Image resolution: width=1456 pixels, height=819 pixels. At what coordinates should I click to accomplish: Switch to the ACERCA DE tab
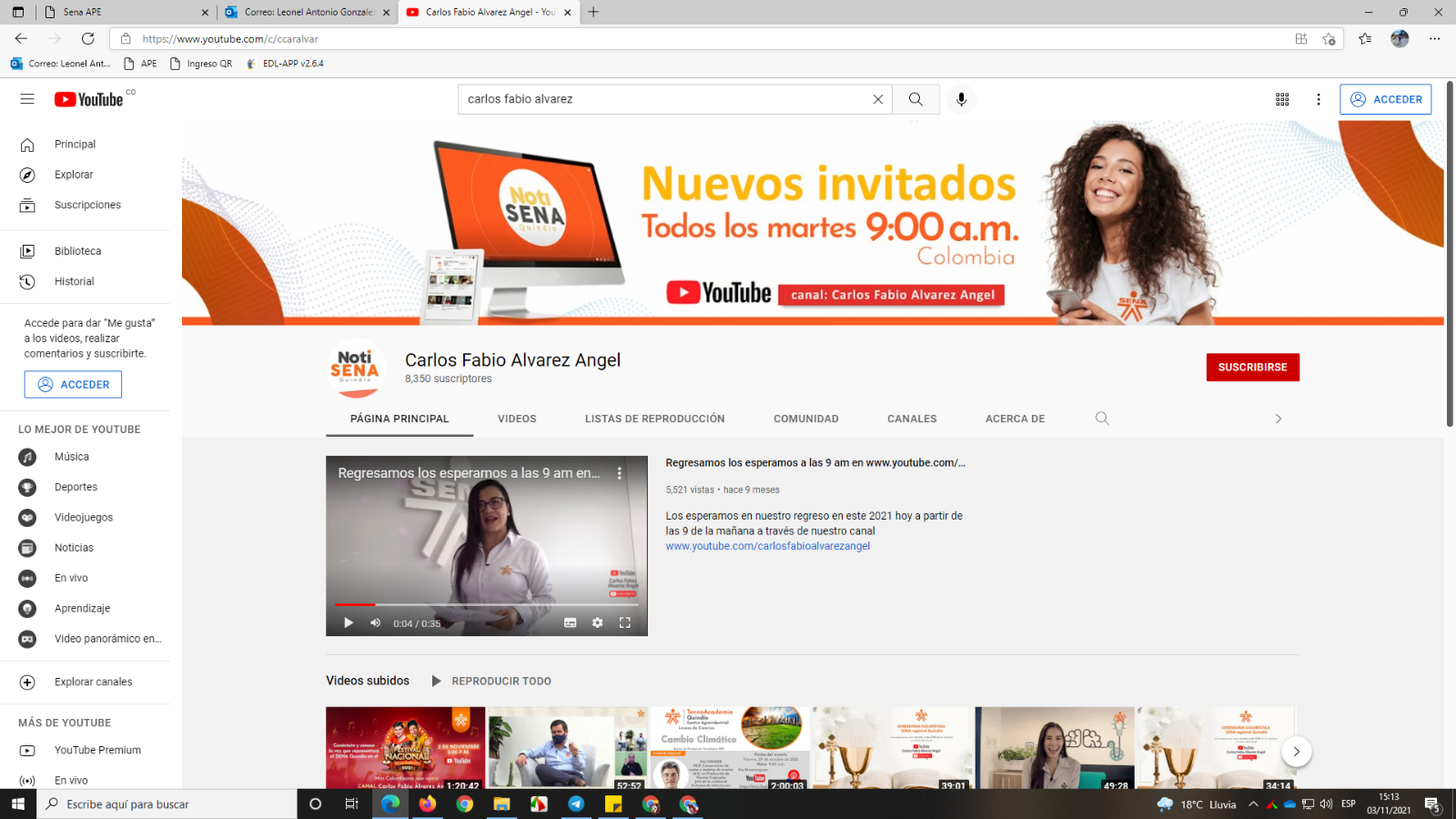click(x=1015, y=420)
